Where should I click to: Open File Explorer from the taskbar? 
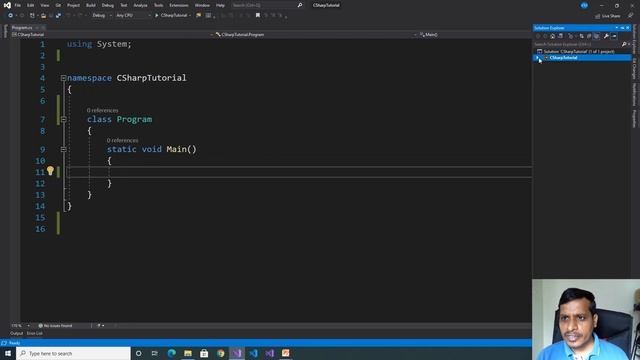click(x=188, y=353)
